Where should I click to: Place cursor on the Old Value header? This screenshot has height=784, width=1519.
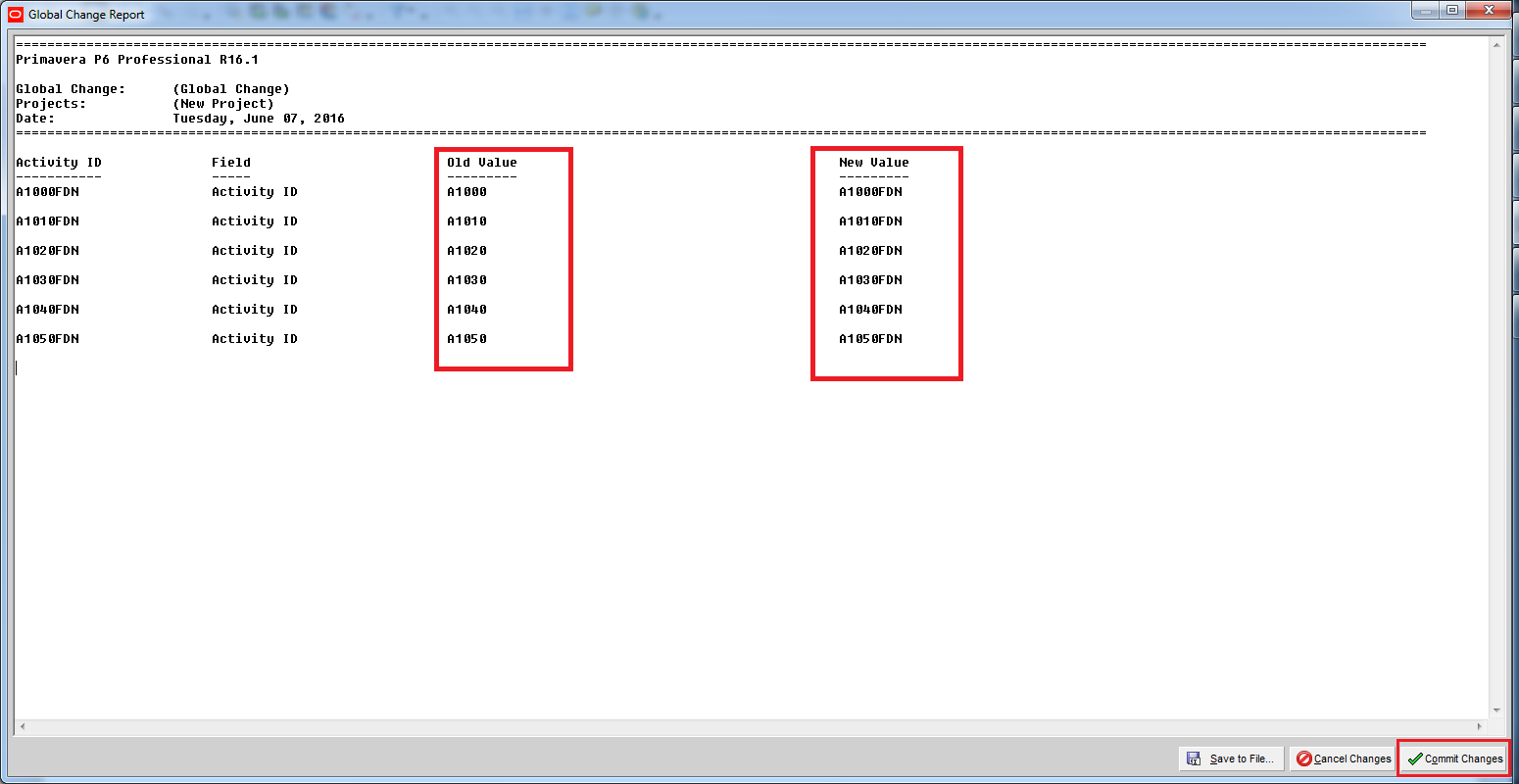(x=481, y=163)
